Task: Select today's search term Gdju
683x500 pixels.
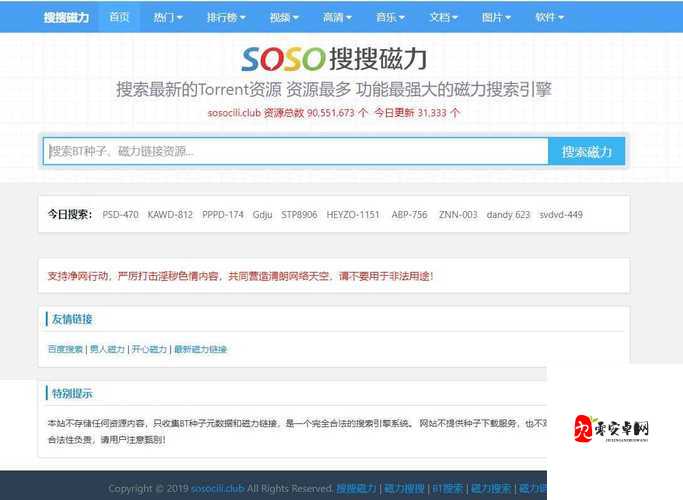Action: [262, 215]
